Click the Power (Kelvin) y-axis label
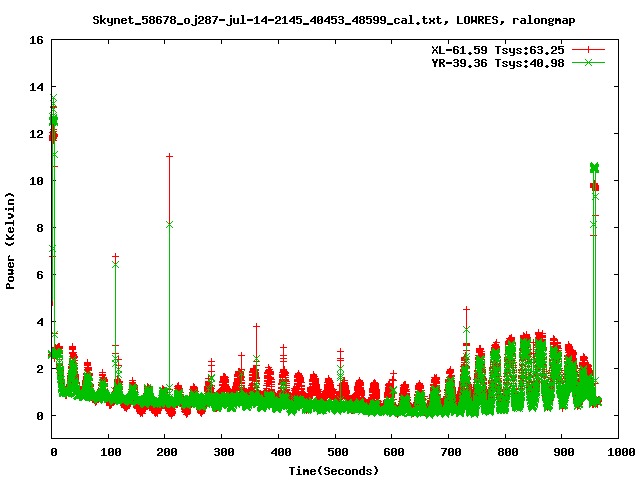This screenshot has width=640, height=480. pyautogui.click(x=10, y=241)
